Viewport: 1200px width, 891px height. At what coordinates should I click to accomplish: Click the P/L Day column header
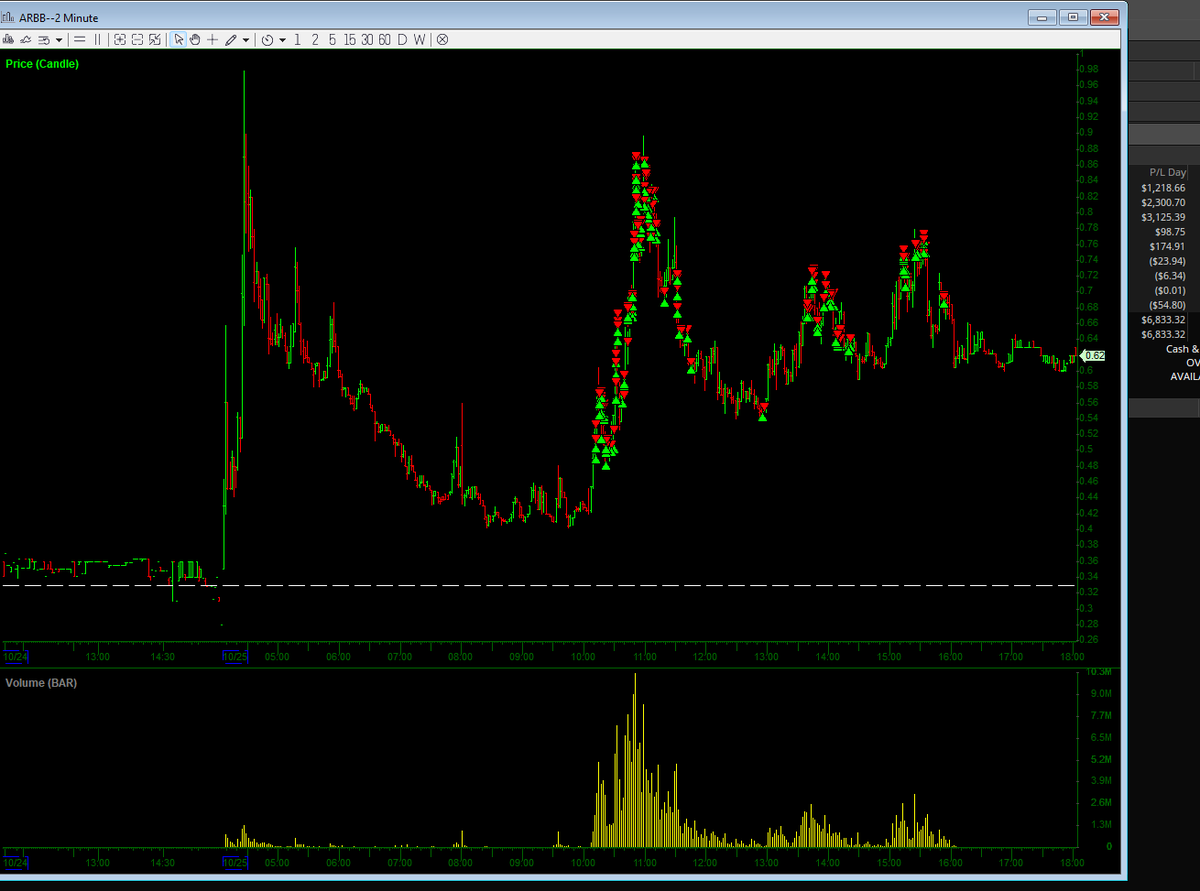(x=1167, y=173)
